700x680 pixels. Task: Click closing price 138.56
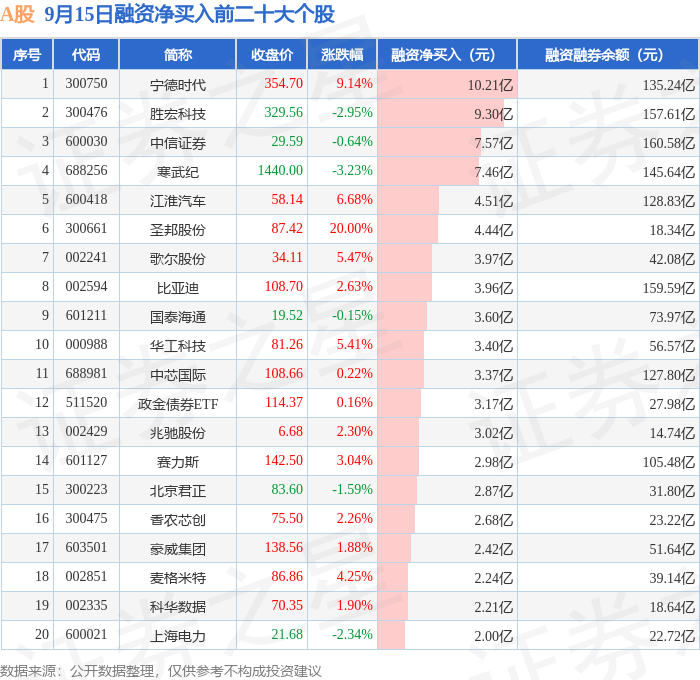(x=283, y=548)
